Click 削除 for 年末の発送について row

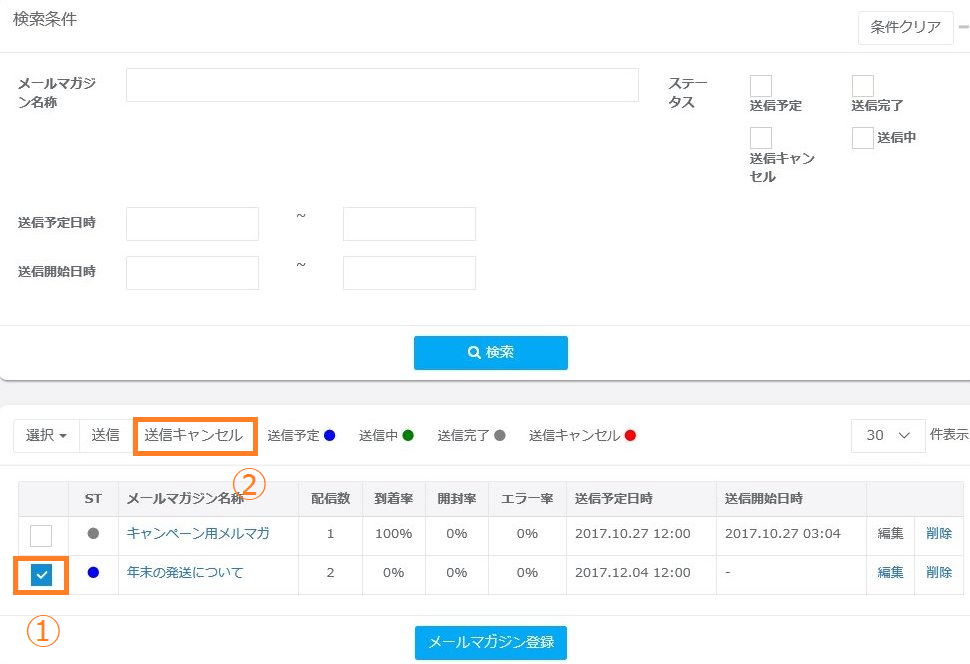point(938,573)
